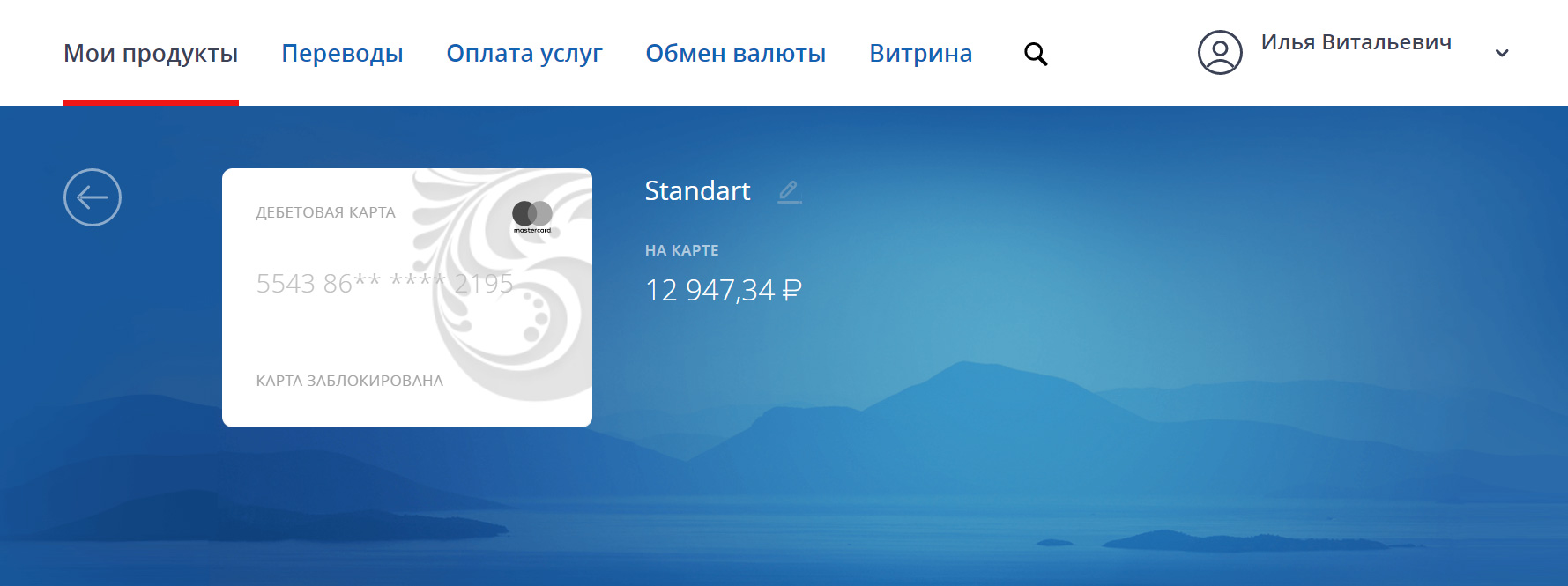Click the ДЕБЕТОВАЯ КАРТА label on the card
The height and width of the screenshot is (586, 1568).
tap(325, 212)
